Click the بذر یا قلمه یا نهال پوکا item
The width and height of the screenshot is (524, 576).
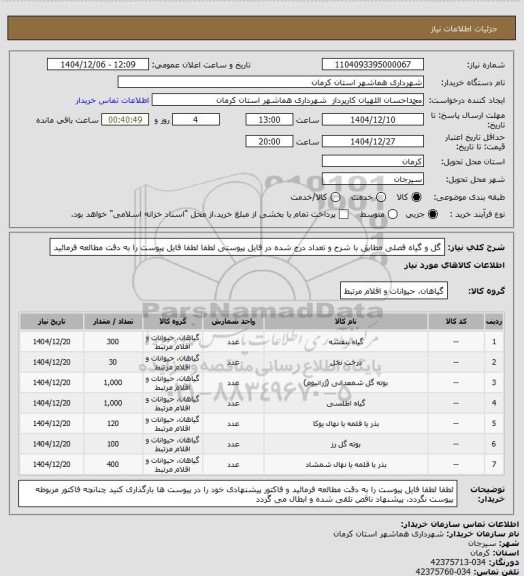click(x=345, y=424)
